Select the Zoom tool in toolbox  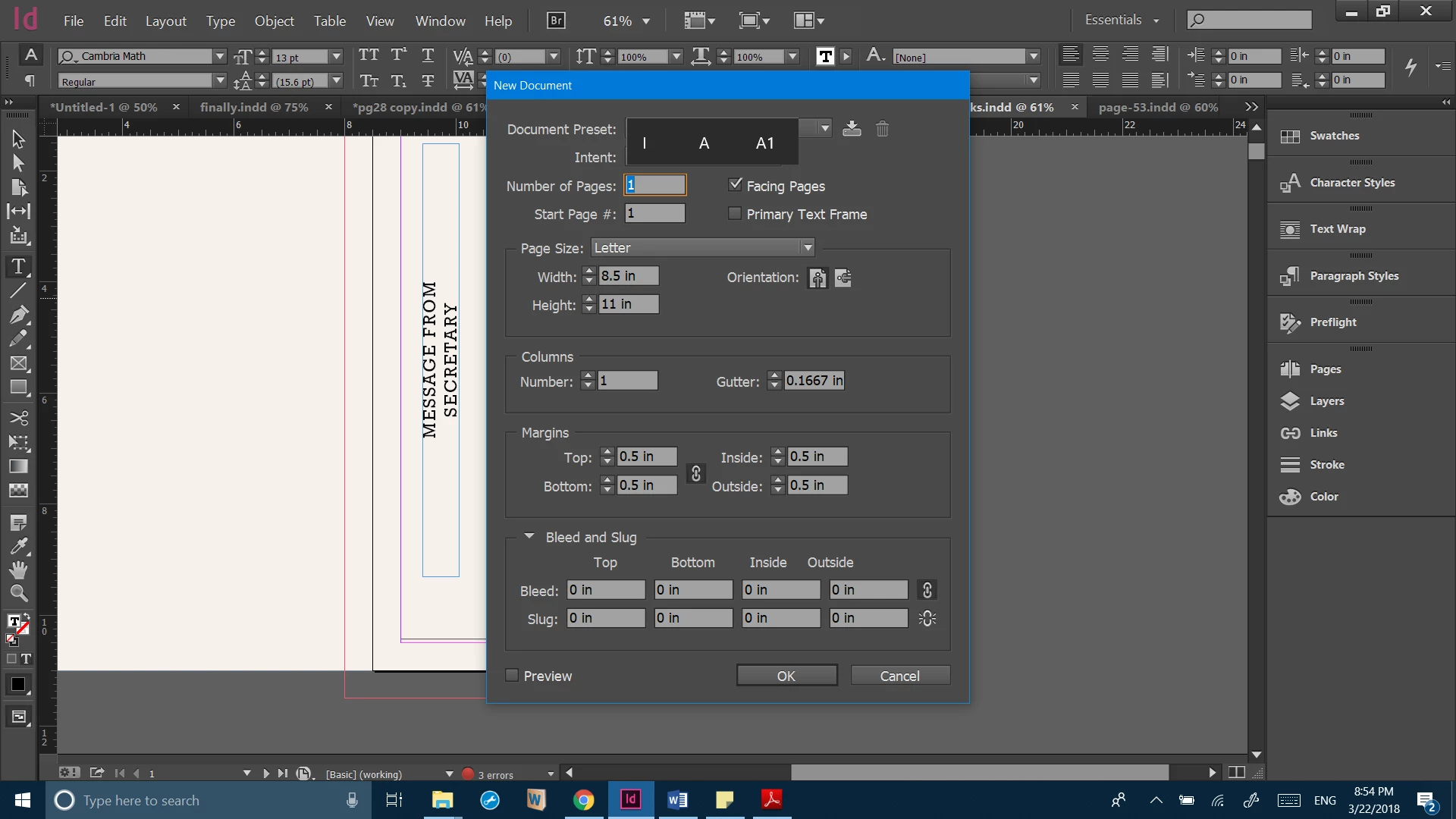(x=18, y=594)
